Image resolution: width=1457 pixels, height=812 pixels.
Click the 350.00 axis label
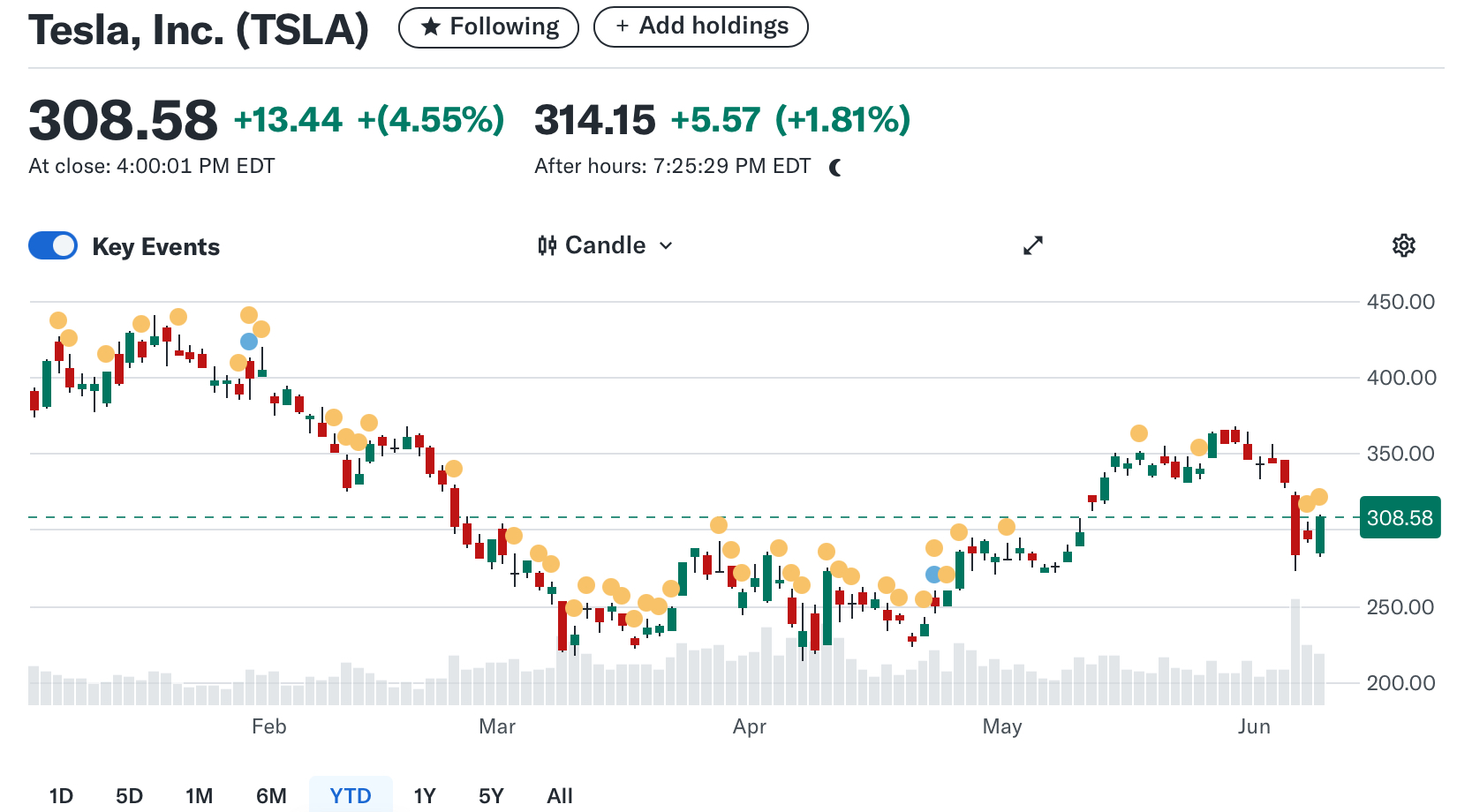pos(1401,454)
